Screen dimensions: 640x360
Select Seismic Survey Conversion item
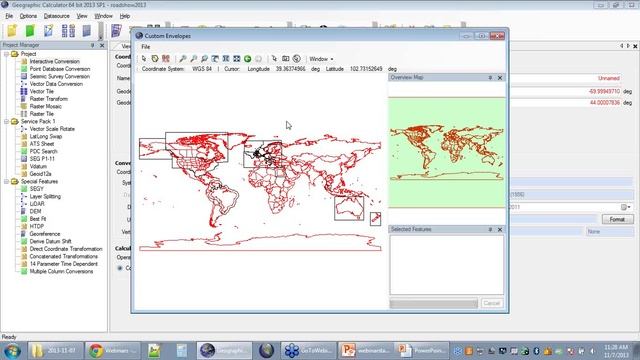[x=60, y=76]
